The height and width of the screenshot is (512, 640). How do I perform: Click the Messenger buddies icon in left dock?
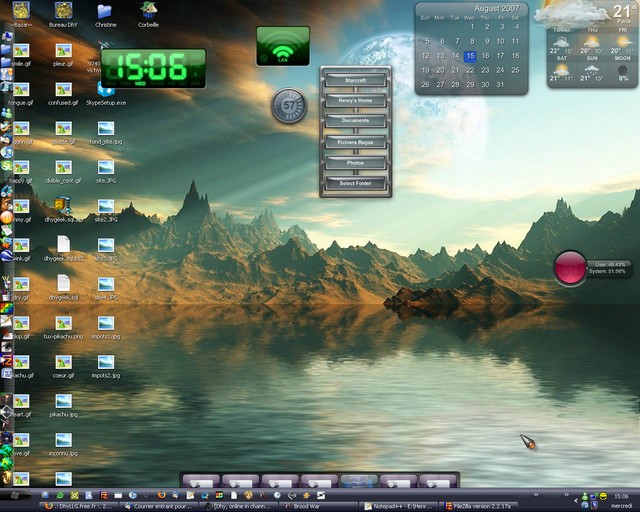point(6,113)
